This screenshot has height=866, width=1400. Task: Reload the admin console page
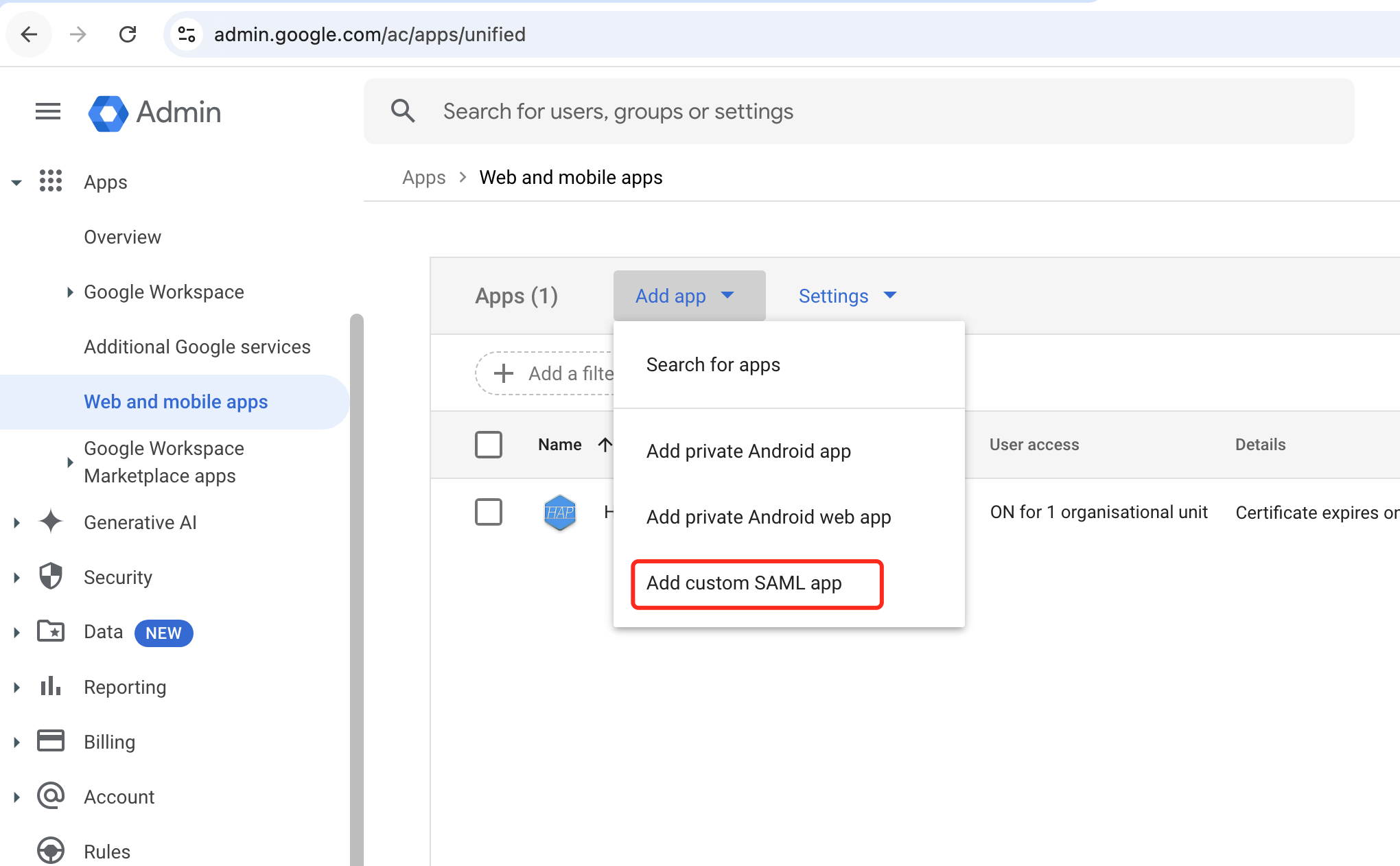(128, 34)
